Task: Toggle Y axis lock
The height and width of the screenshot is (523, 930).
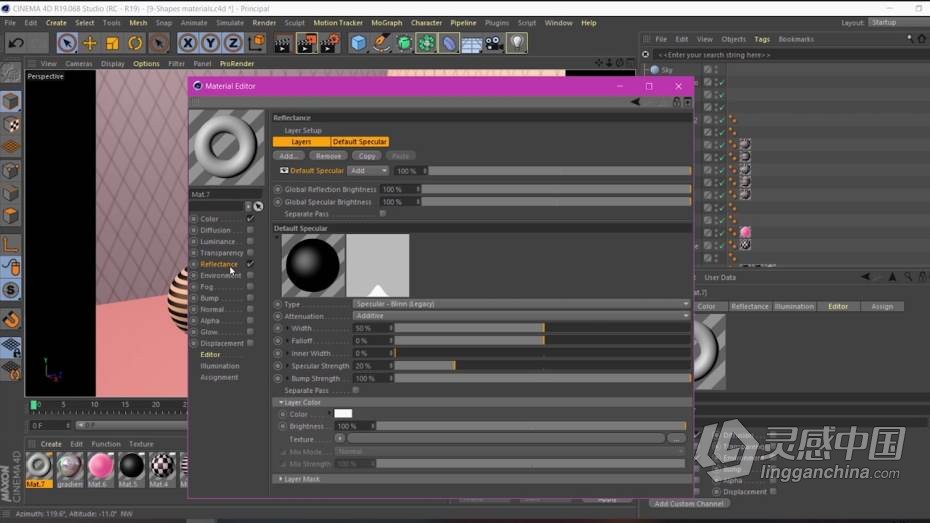Action: pos(210,43)
